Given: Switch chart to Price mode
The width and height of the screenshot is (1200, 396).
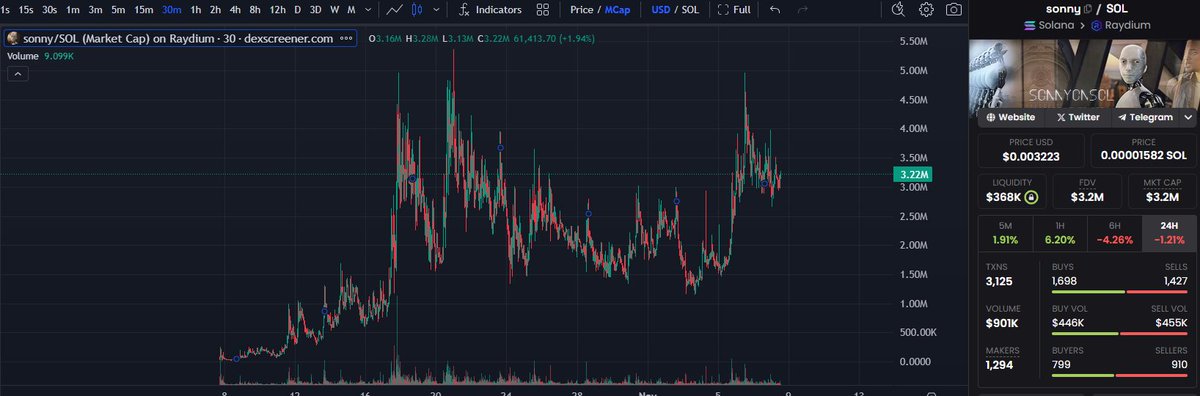Looking at the screenshot, I should point(582,9).
